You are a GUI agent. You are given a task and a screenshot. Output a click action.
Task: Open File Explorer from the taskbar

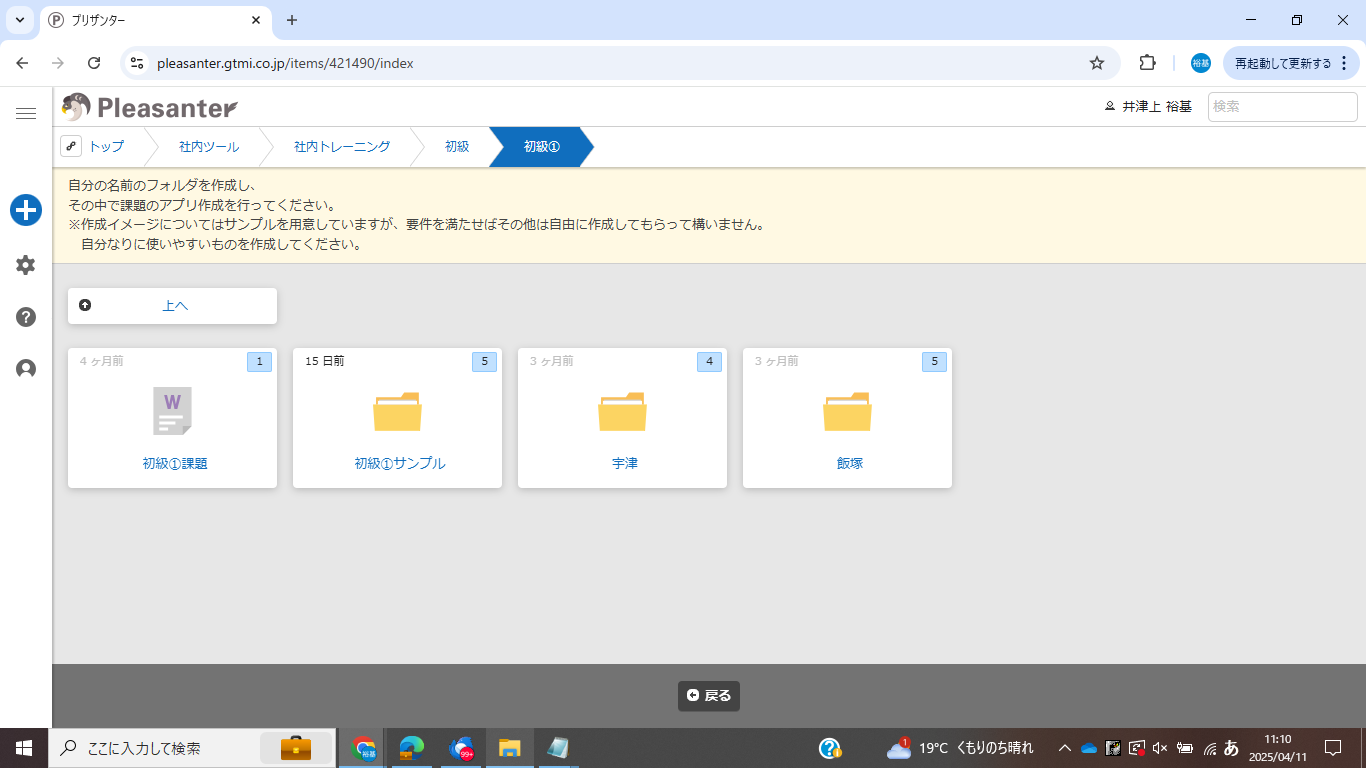point(510,748)
